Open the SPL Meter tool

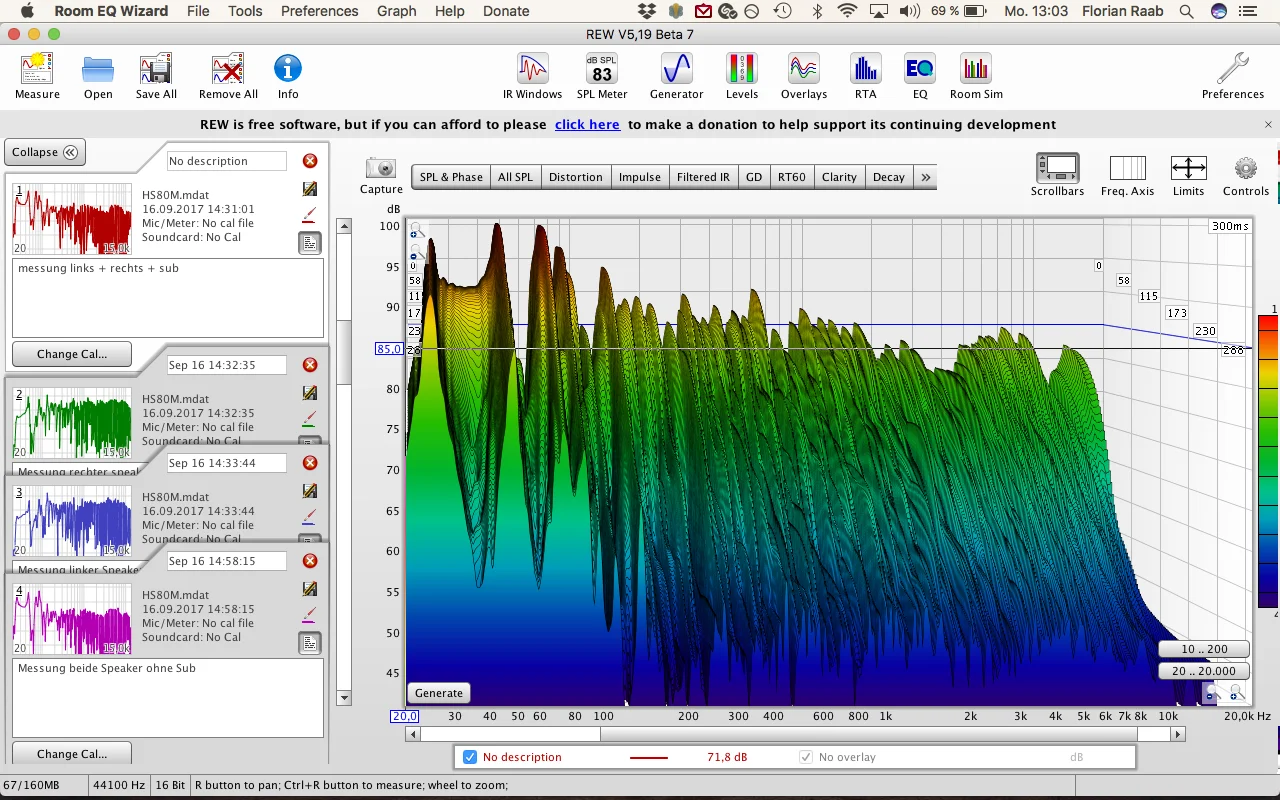pos(602,77)
